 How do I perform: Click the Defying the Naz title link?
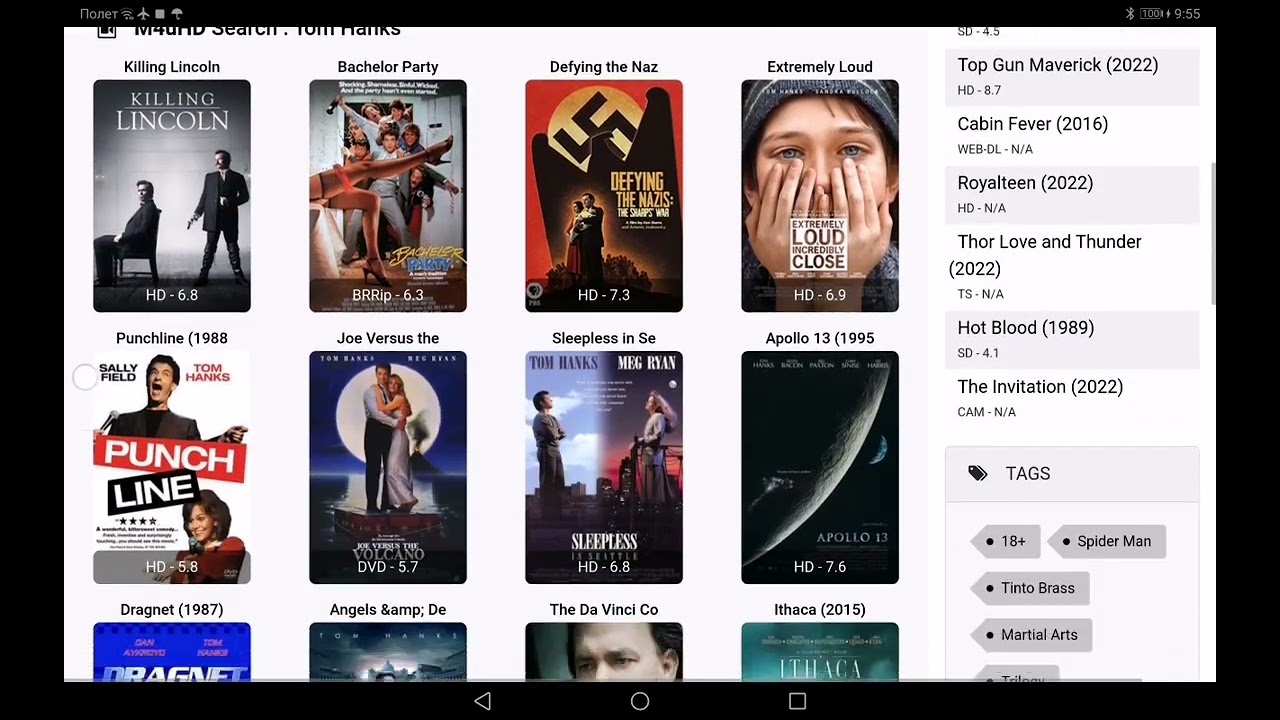(604, 67)
